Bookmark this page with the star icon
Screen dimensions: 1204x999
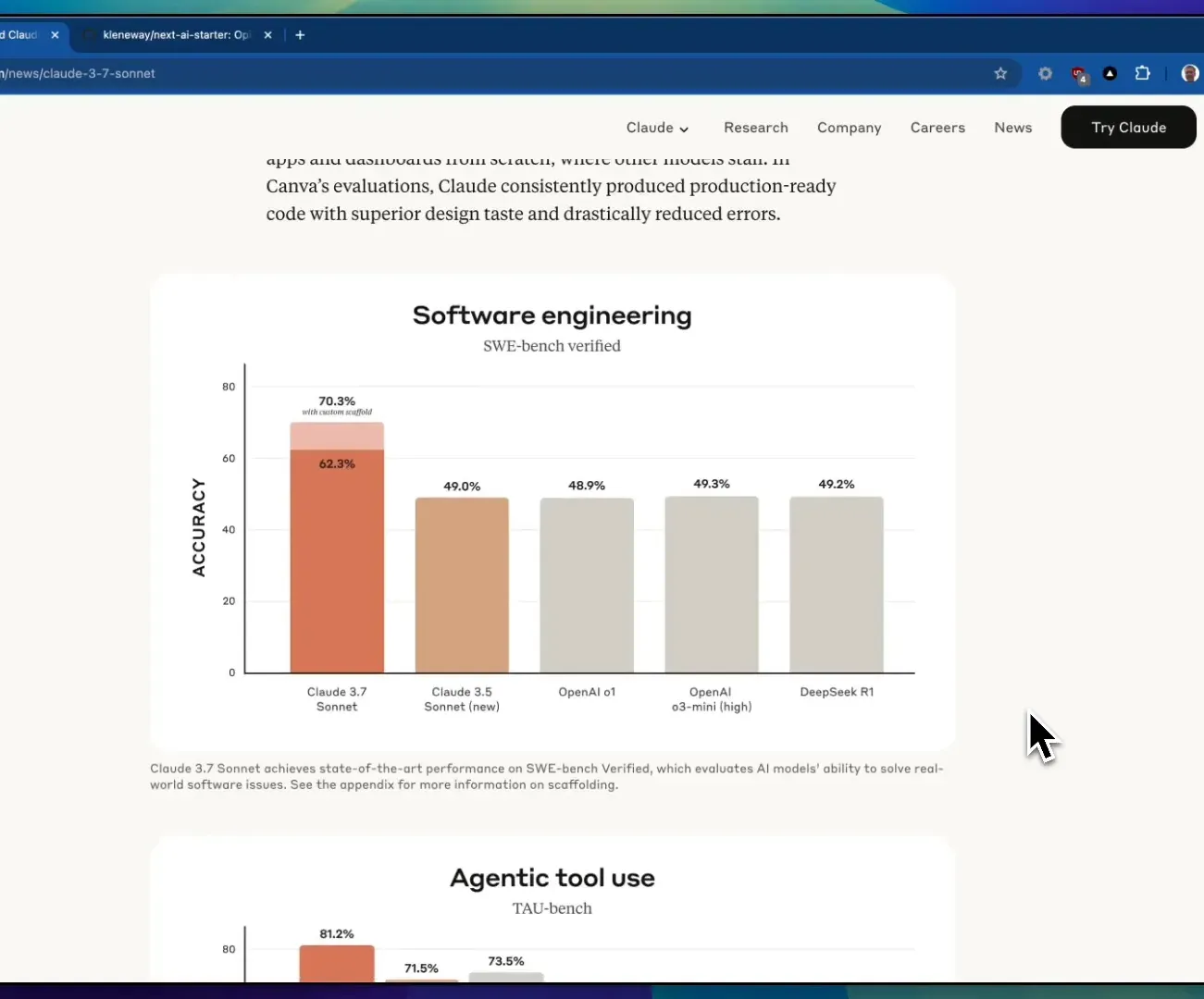(x=1000, y=73)
